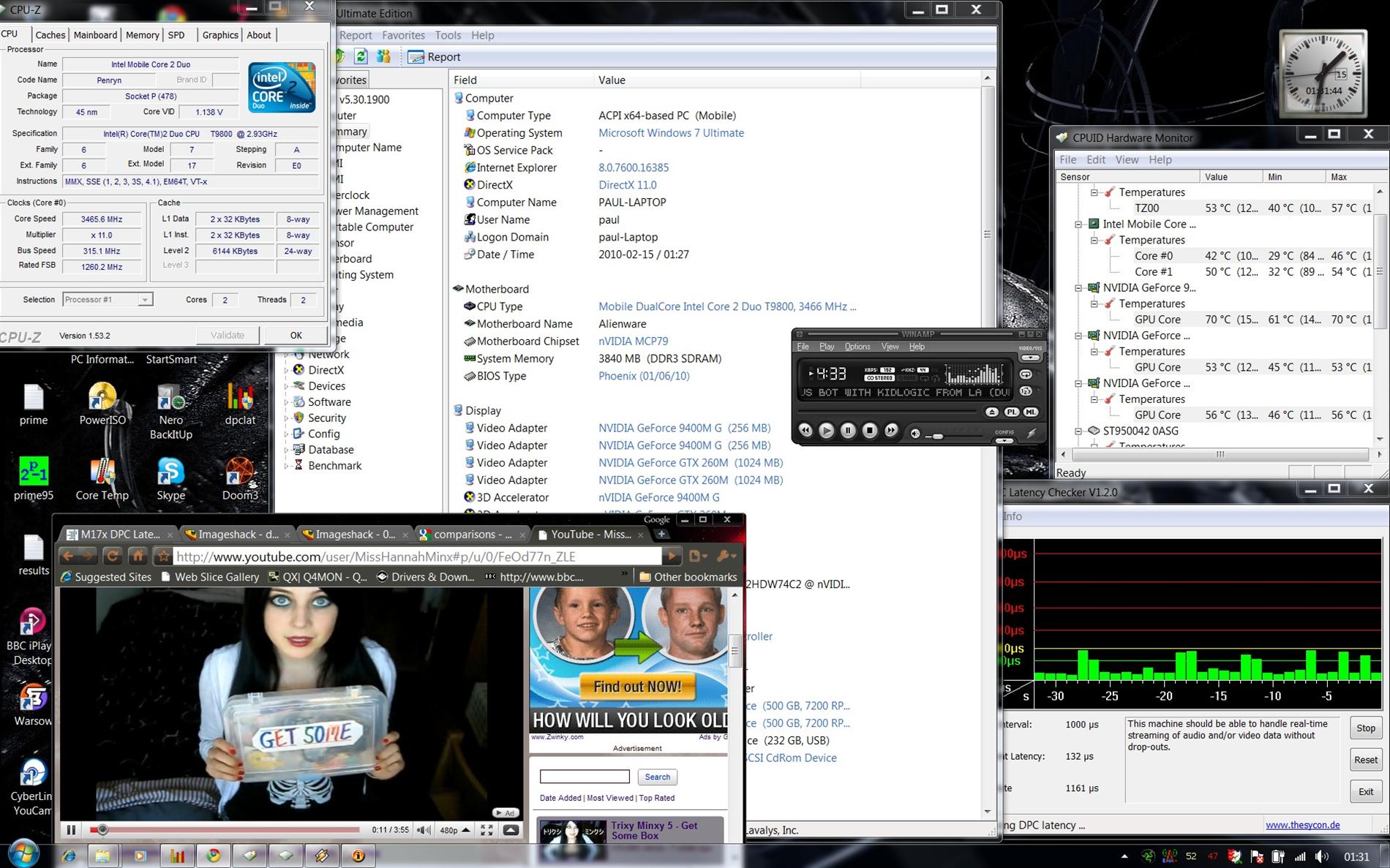Viewport: 1390px width, 868px height.
Task: Toggle Winamp media library (ML)
Action: pyautogui.click(x=1031, y=412)
